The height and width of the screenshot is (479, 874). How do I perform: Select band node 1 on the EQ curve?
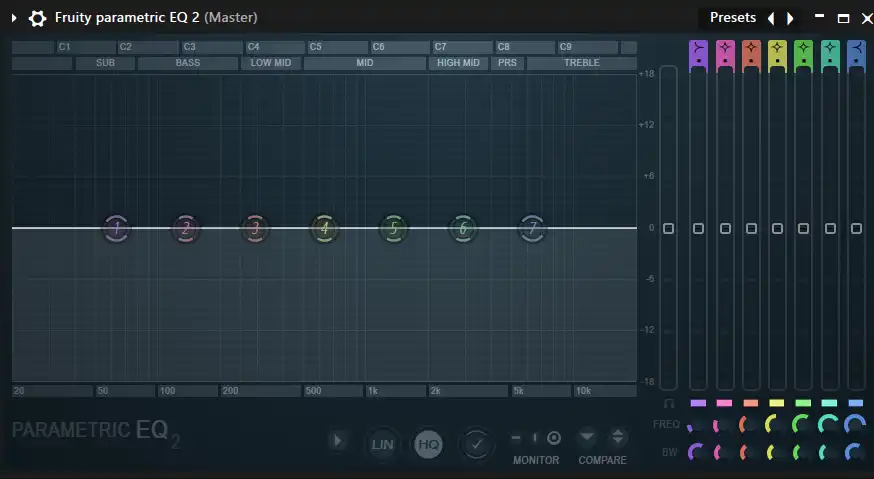coord(116,228)
